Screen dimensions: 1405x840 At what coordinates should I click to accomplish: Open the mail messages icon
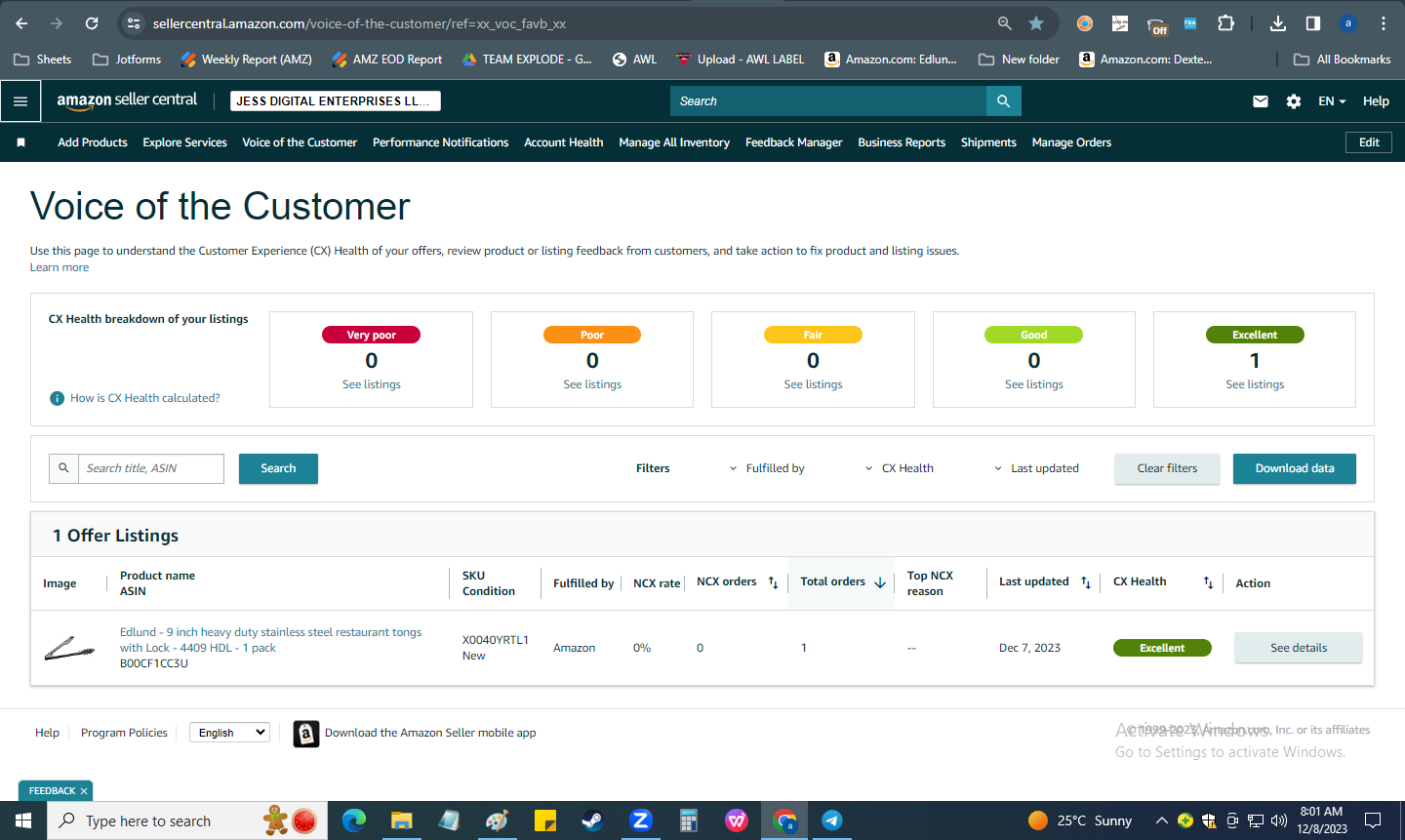click(1261, 101)
